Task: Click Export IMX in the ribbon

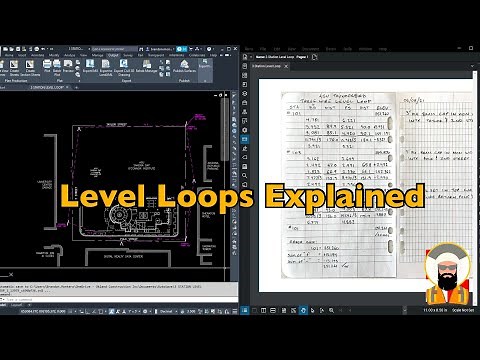Action: pyautogui.click(x=90, y=66)
